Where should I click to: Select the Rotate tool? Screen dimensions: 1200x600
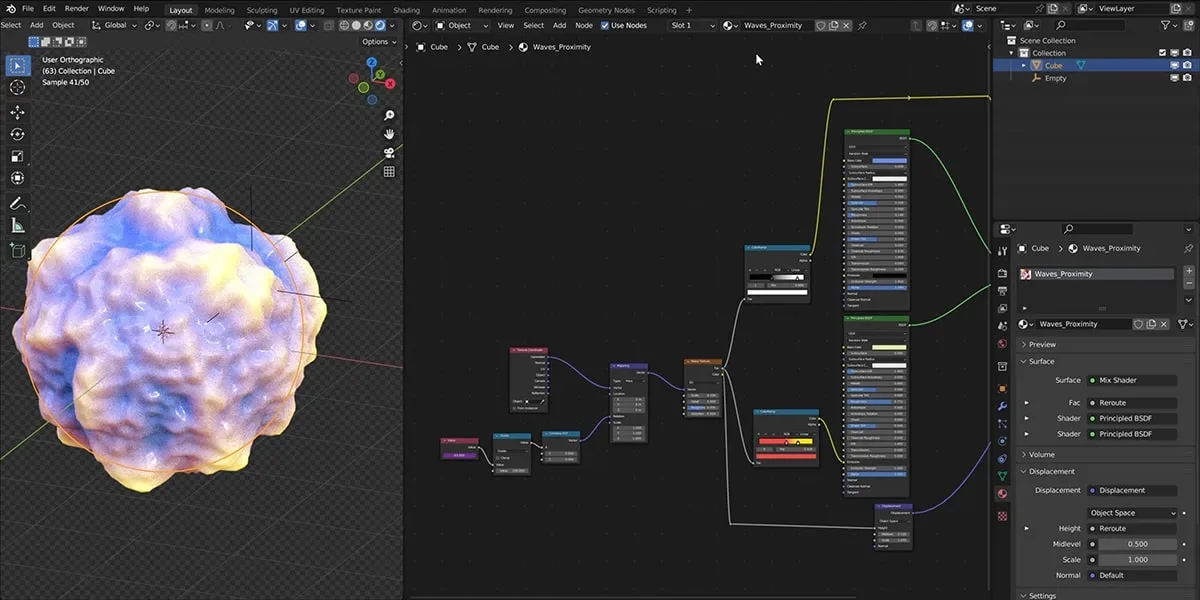(x=17, y=134)
